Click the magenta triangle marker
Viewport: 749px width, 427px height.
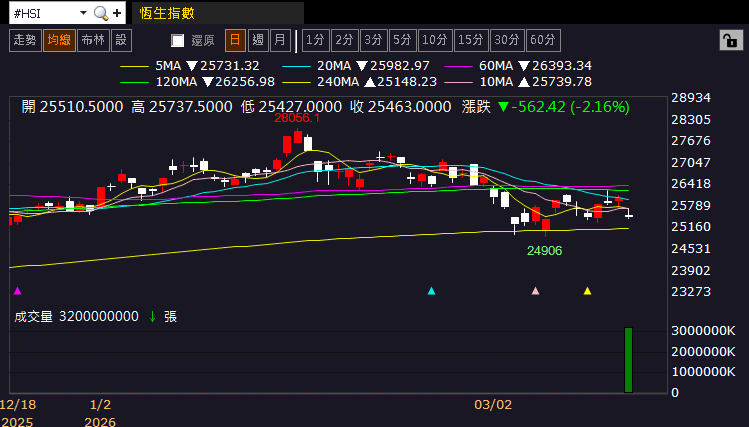[18, 291]
